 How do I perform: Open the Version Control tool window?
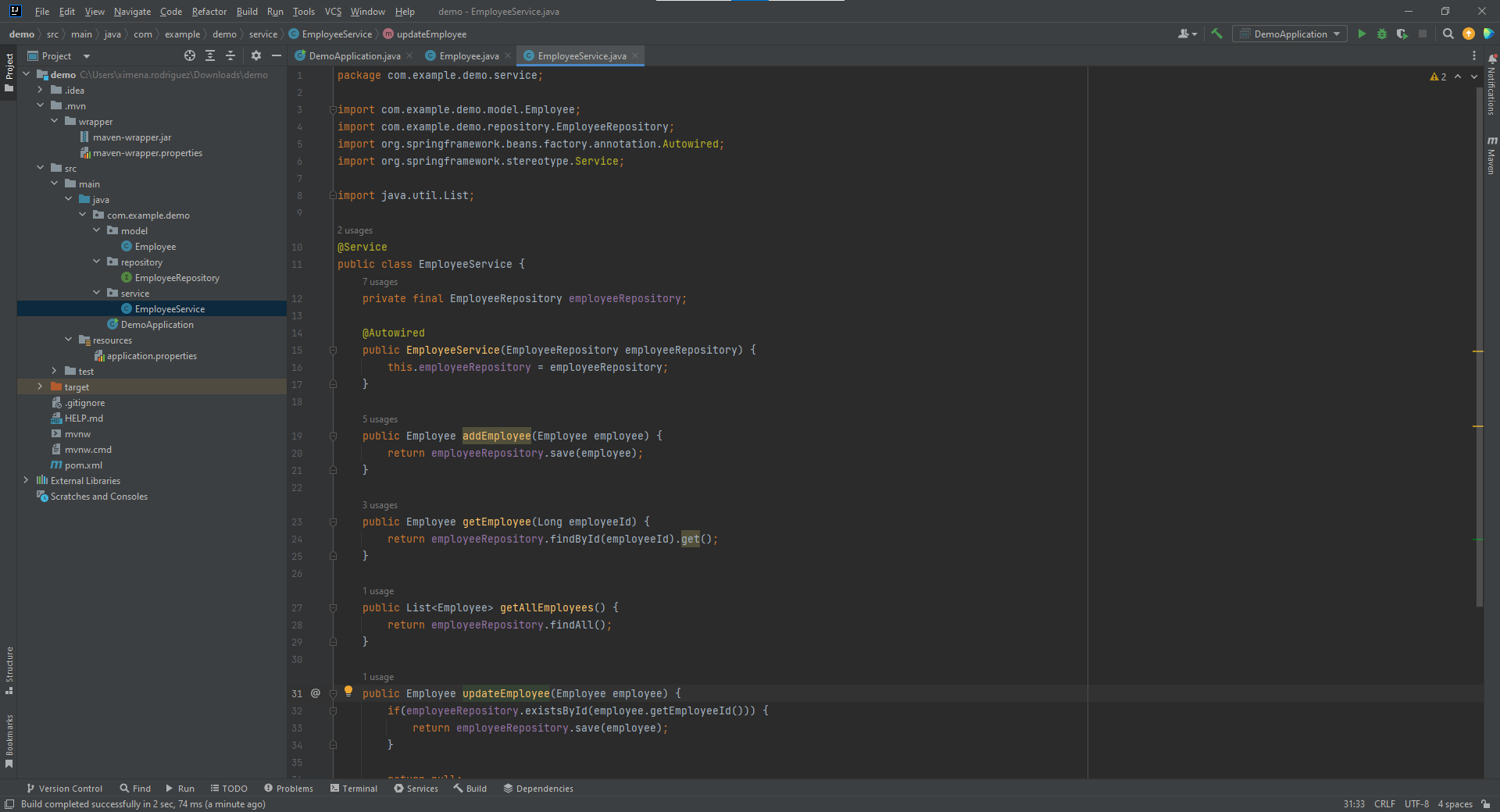(64, 789)
